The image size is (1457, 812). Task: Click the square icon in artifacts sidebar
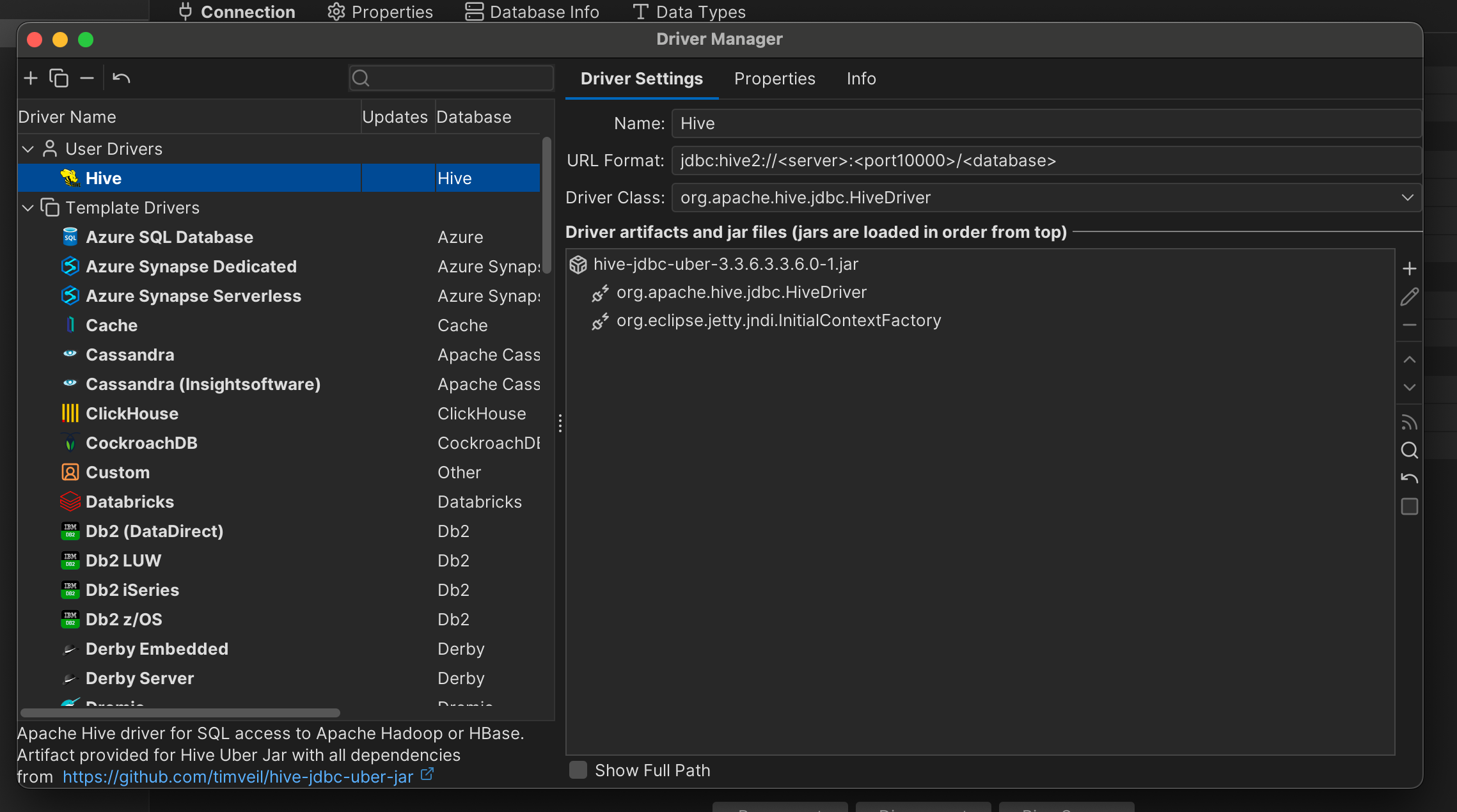[x=1409, y=506]
